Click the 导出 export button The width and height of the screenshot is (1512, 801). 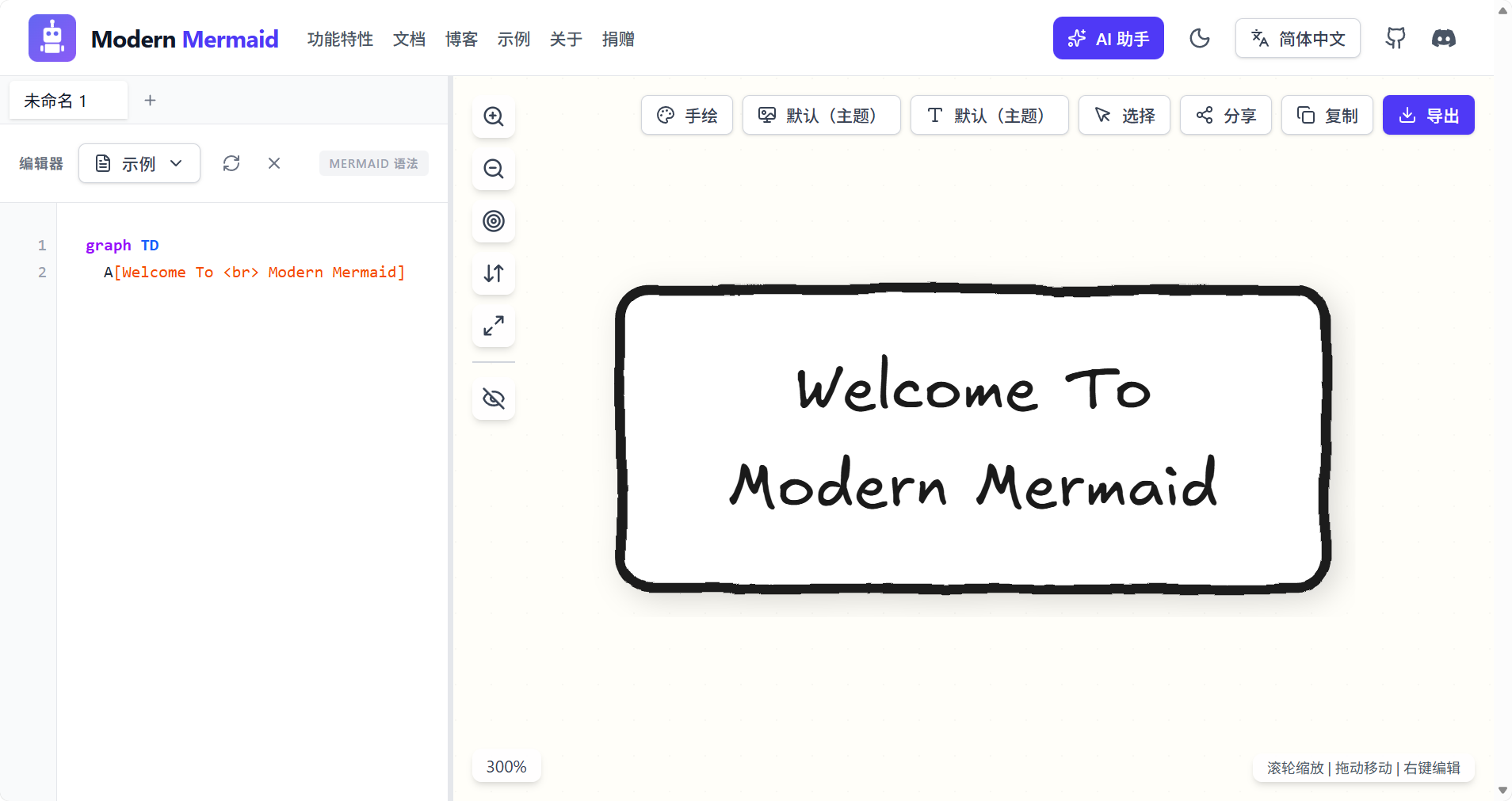pyautogui.click(x=1429, y=115)
